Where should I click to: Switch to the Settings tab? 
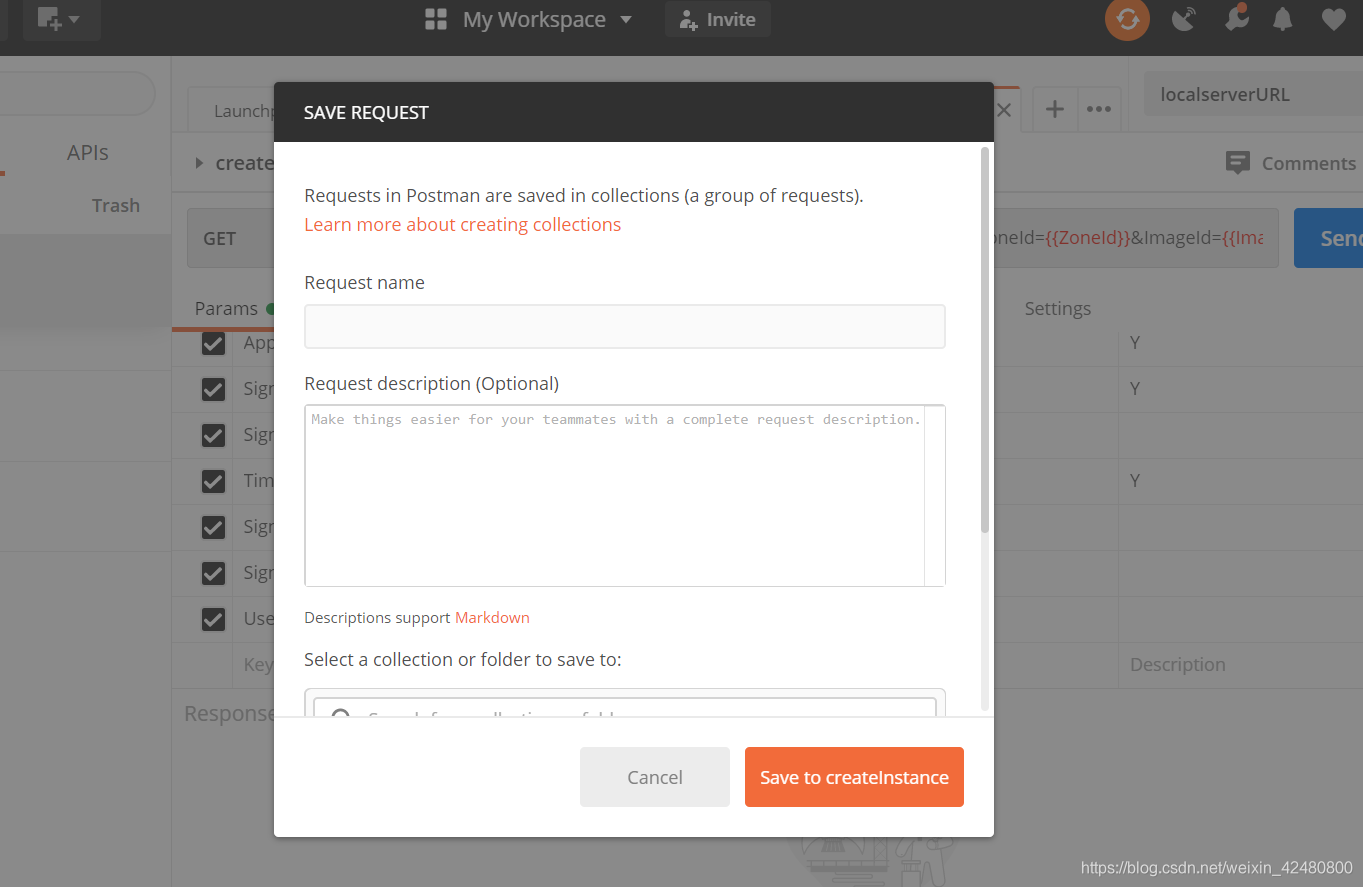1057,308
